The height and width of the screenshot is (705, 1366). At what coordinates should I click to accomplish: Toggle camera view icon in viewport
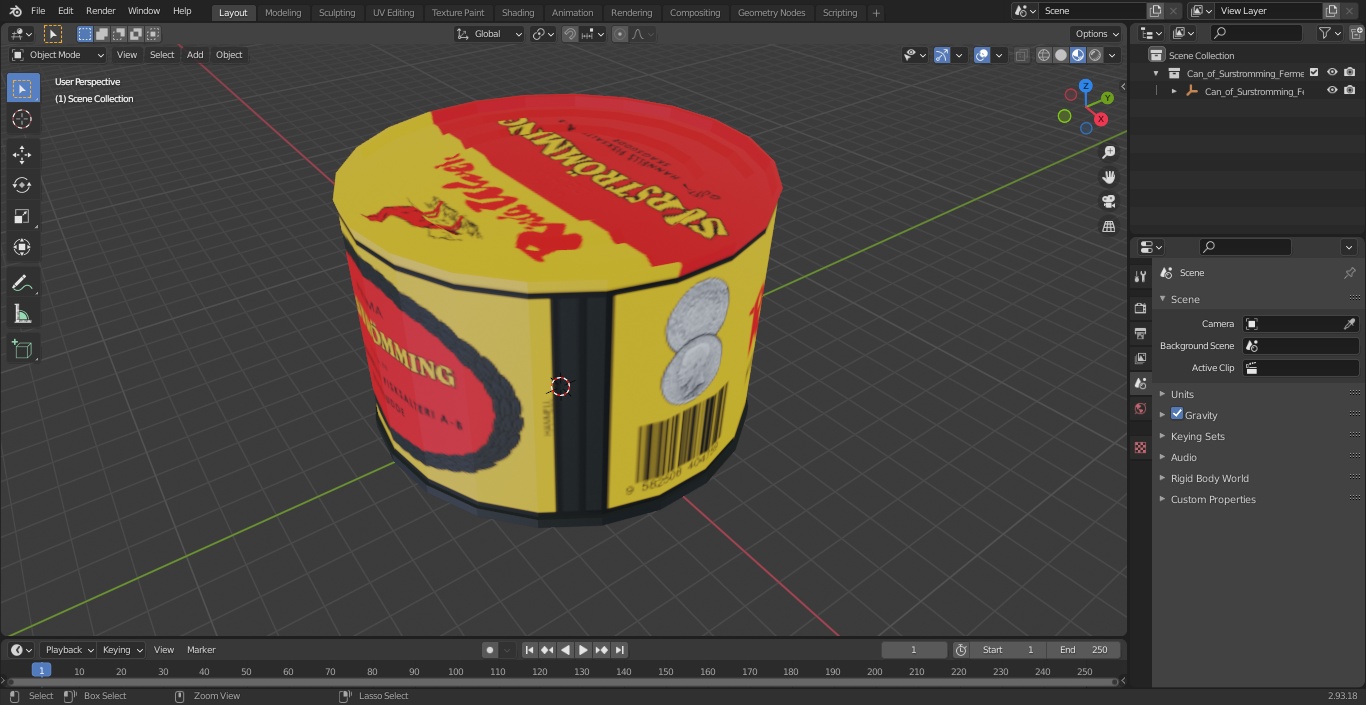[1108, 201]
